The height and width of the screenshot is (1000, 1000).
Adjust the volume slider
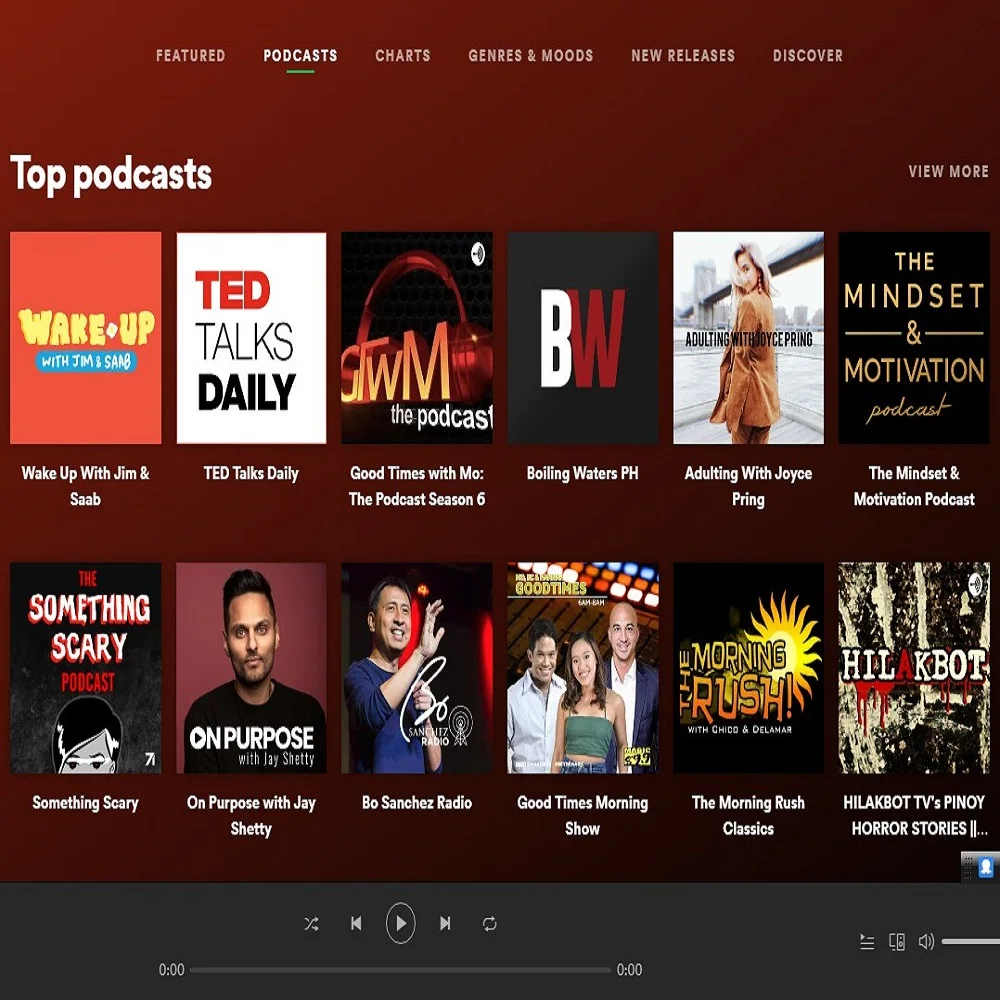971,941
